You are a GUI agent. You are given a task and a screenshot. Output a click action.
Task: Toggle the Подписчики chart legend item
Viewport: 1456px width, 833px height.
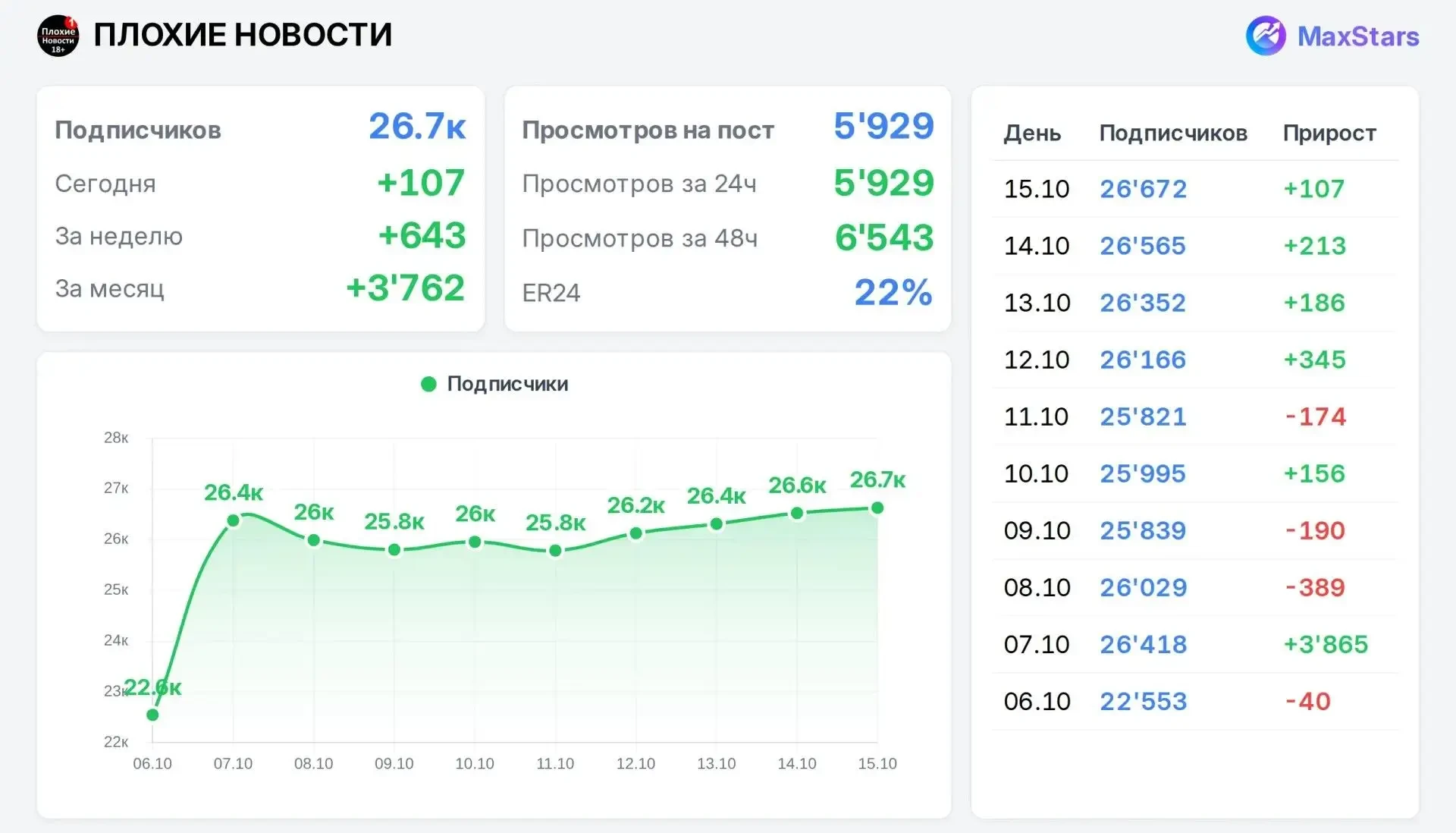[494, 384]
